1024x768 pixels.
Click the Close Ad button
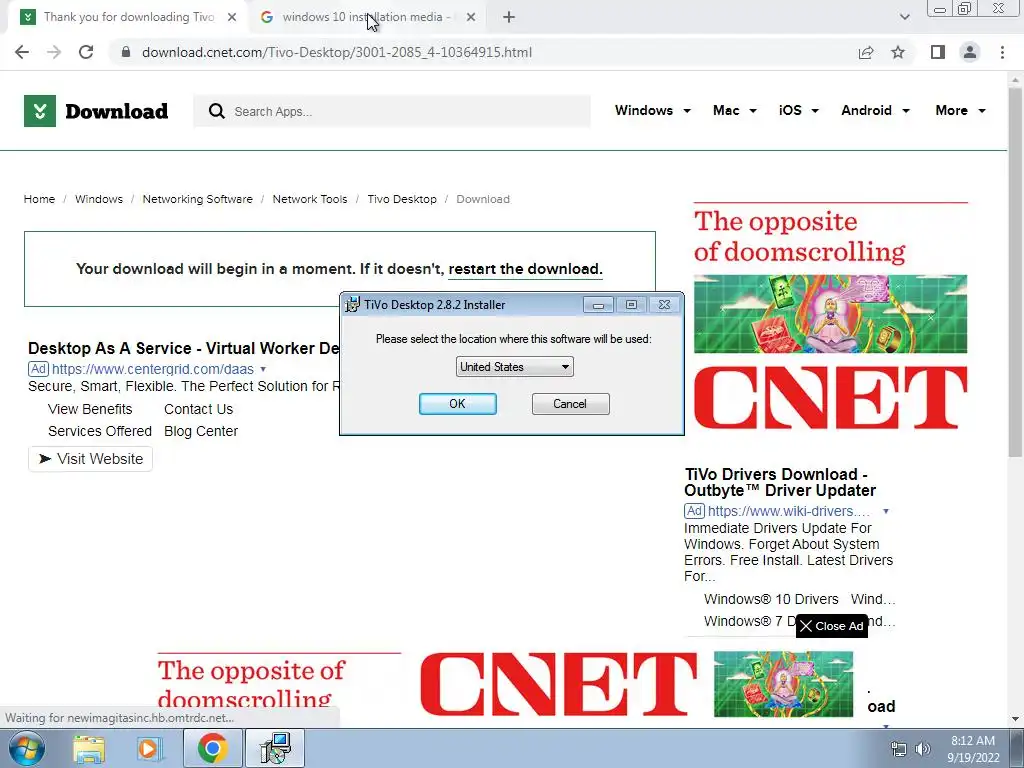click(x=831, y=626)
